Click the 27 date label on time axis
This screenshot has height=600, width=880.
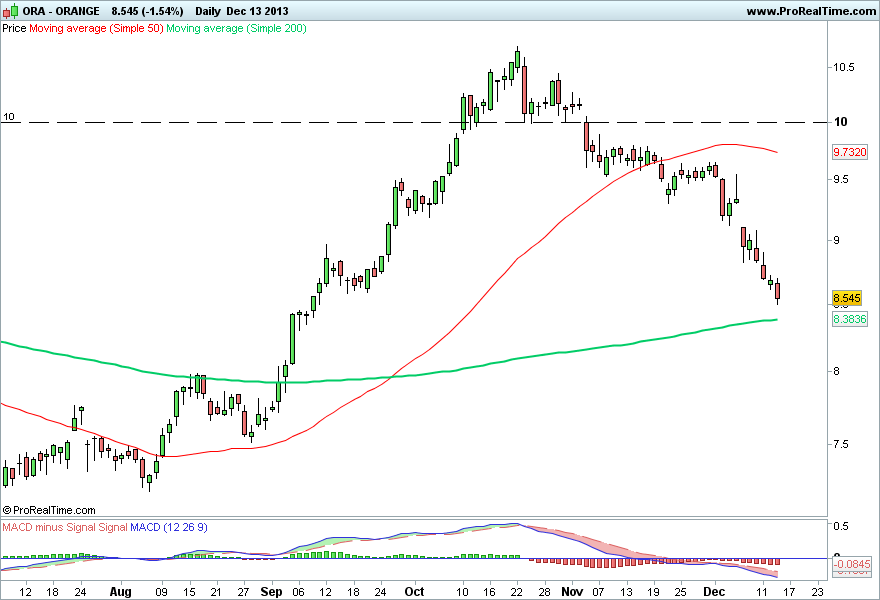243,592
